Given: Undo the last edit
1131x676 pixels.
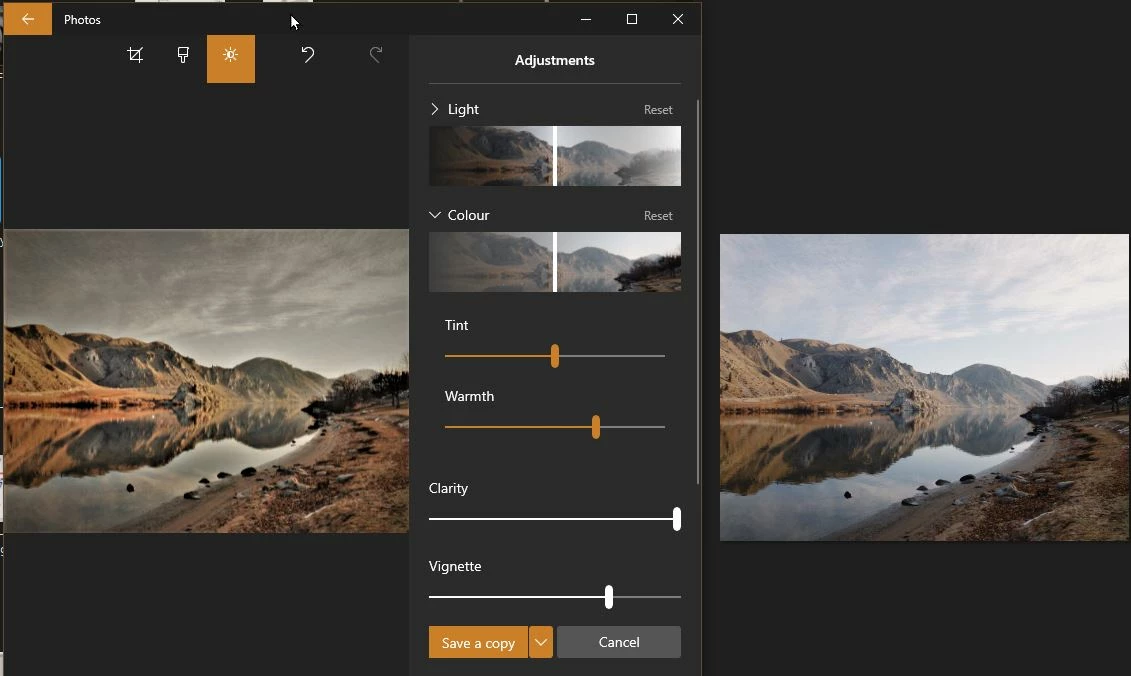Looking at the screenshot, I should pos(308,54).
